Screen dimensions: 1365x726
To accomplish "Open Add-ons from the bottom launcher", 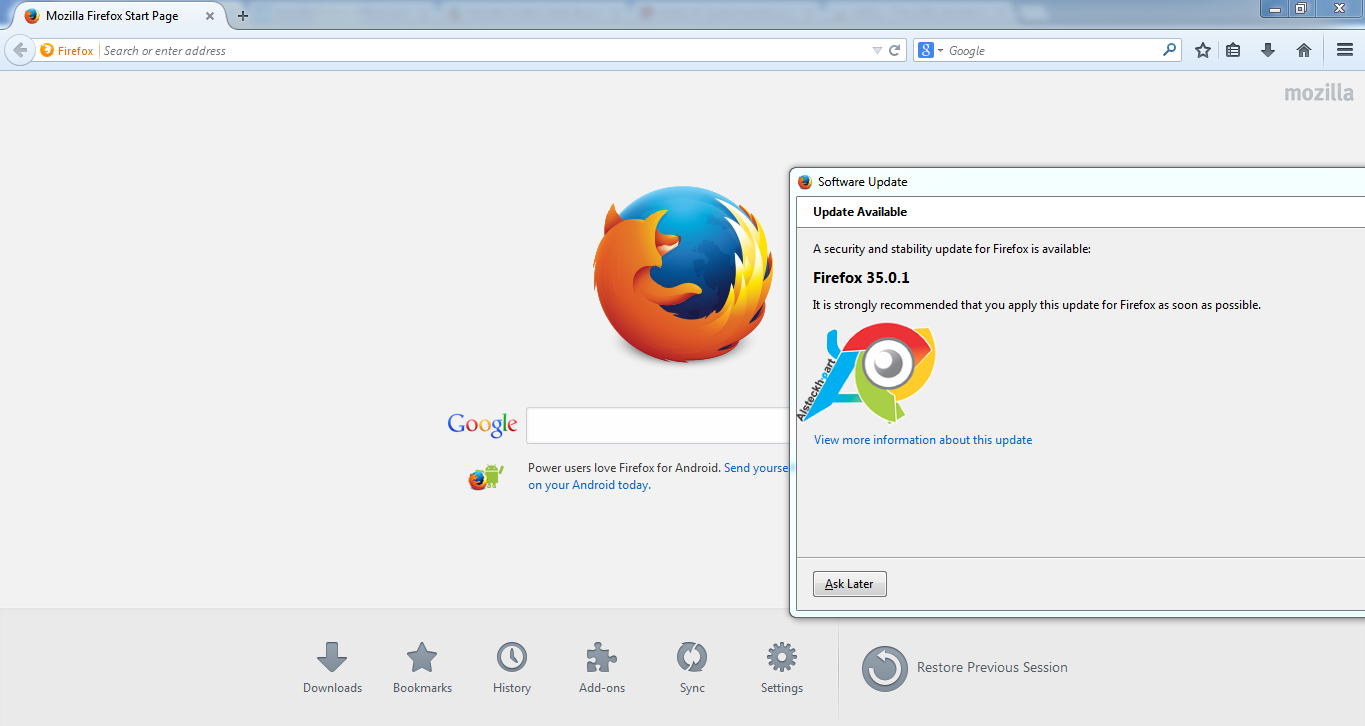I will 602,668.
